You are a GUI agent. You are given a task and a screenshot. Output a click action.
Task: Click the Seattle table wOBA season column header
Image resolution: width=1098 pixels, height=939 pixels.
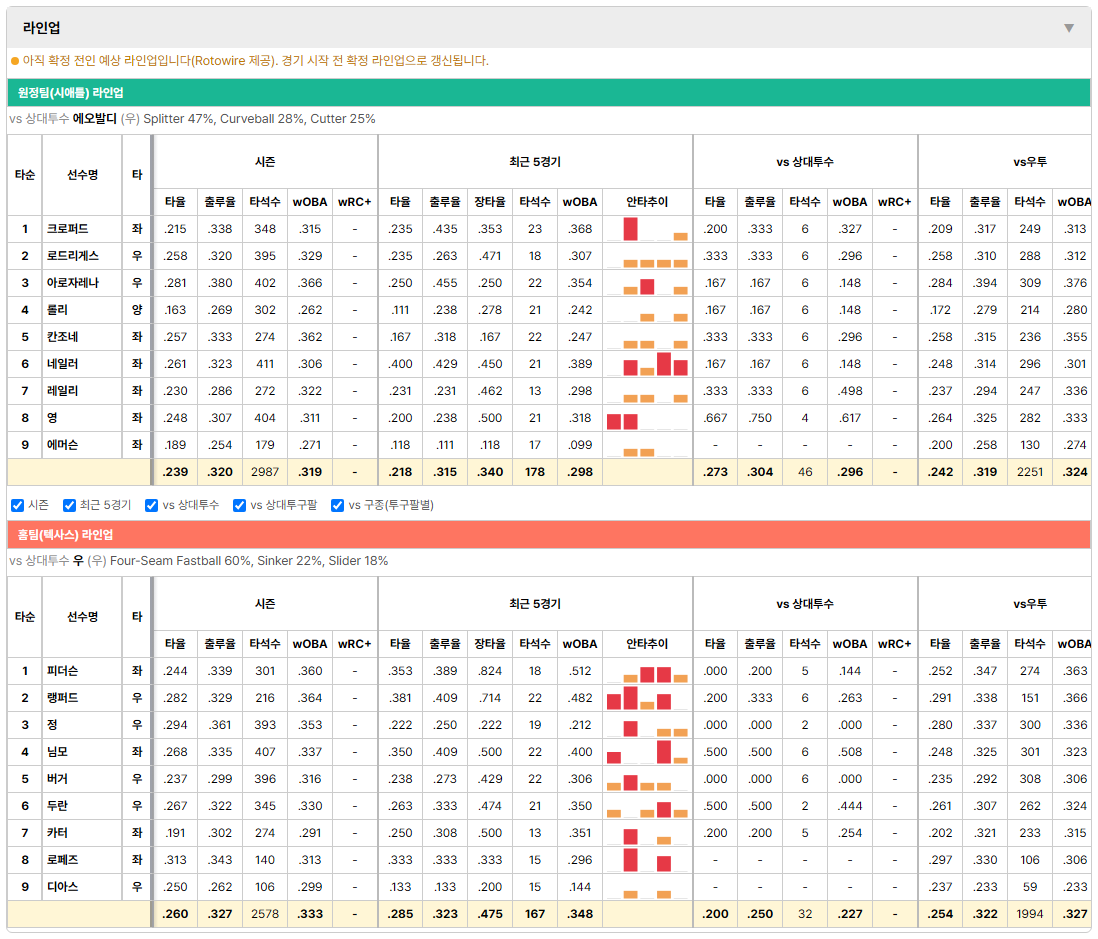tap(310, 202)
